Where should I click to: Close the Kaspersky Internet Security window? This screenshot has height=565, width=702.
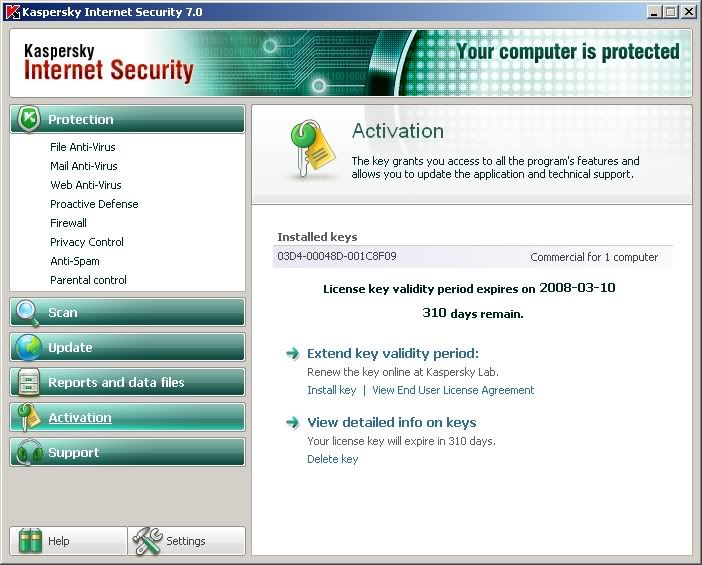(x=689, y=12)
